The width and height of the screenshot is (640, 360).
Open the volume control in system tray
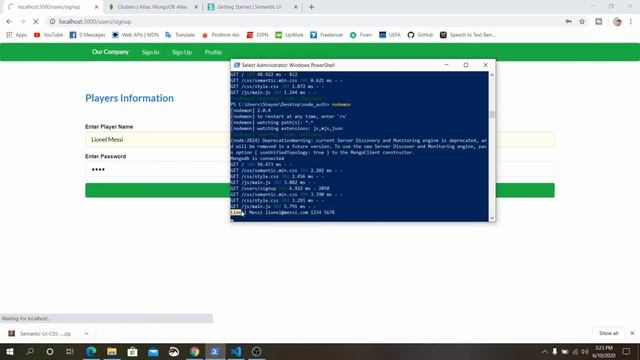click(585, 351)
